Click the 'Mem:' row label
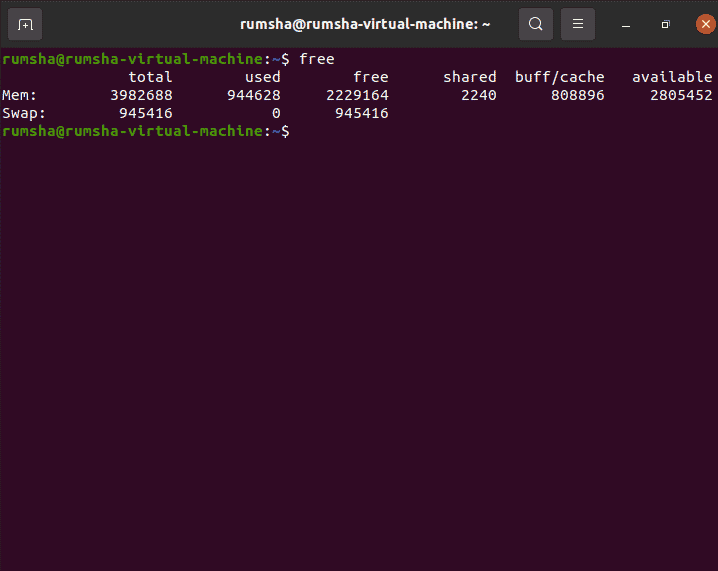 (19, 95)
